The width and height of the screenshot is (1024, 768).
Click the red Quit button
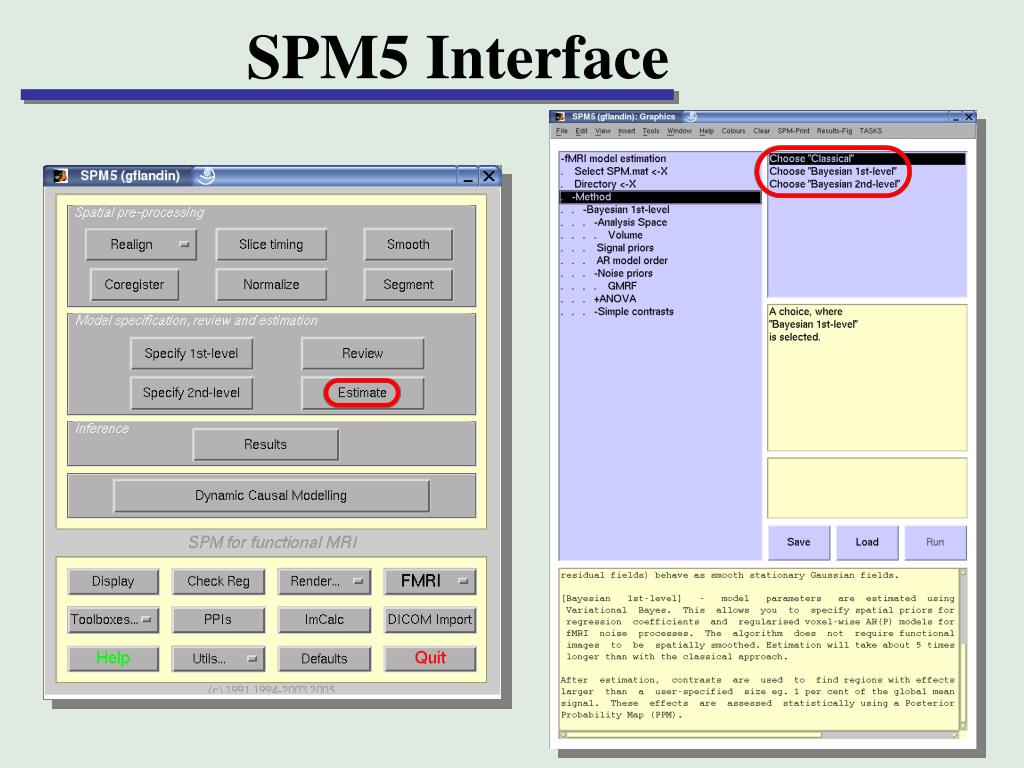(430, 658)
